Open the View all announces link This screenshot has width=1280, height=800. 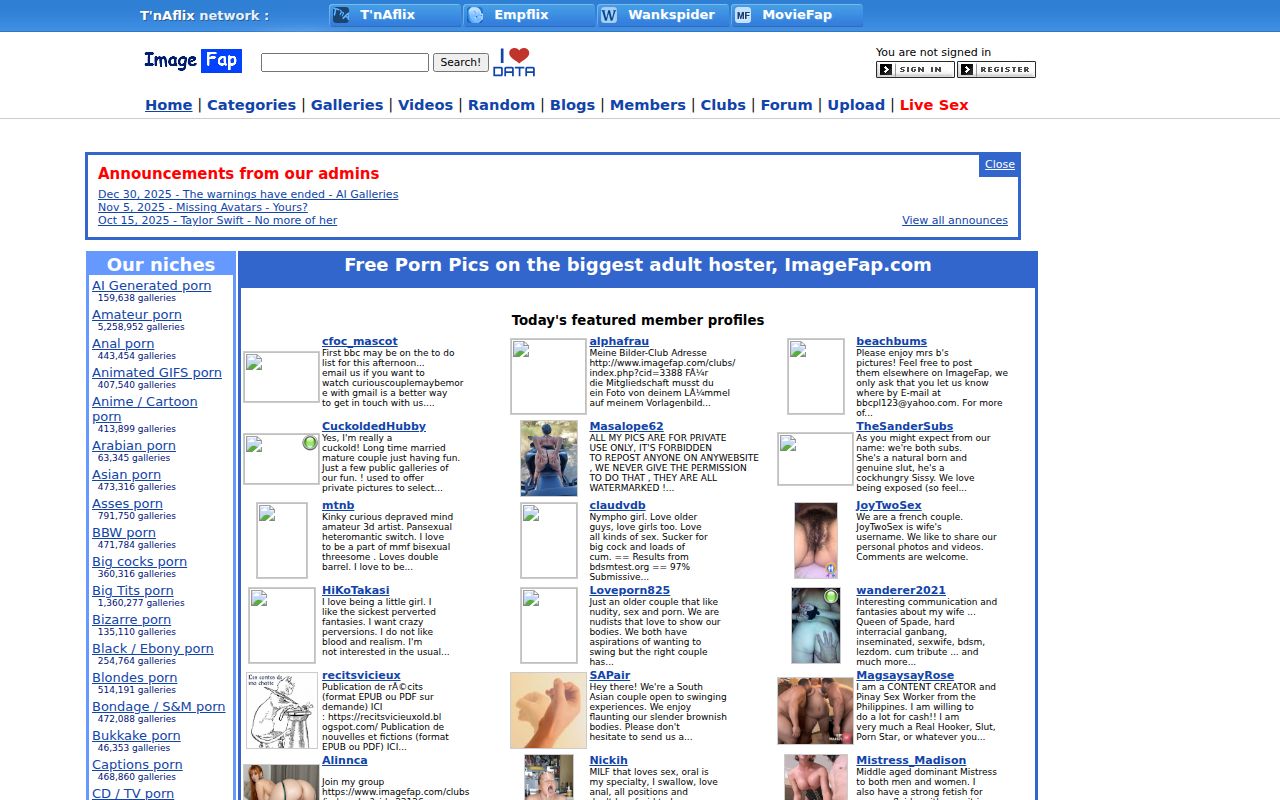[x=954, y=221]
